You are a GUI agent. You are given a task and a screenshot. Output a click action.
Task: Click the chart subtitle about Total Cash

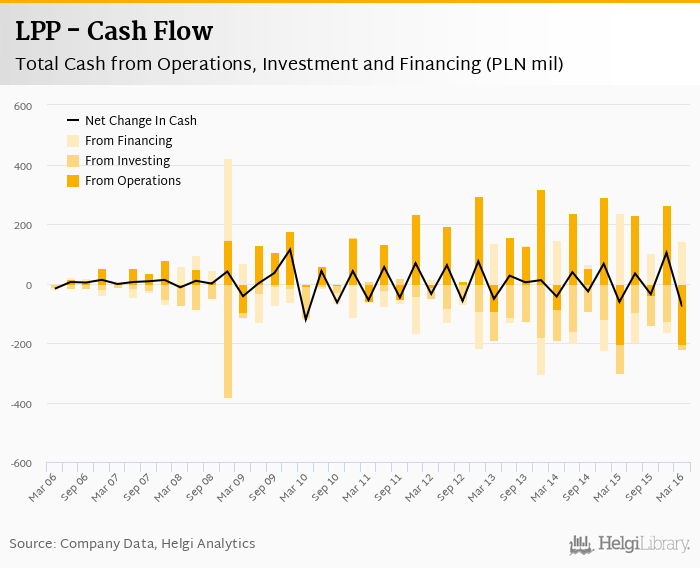(289, 65)
